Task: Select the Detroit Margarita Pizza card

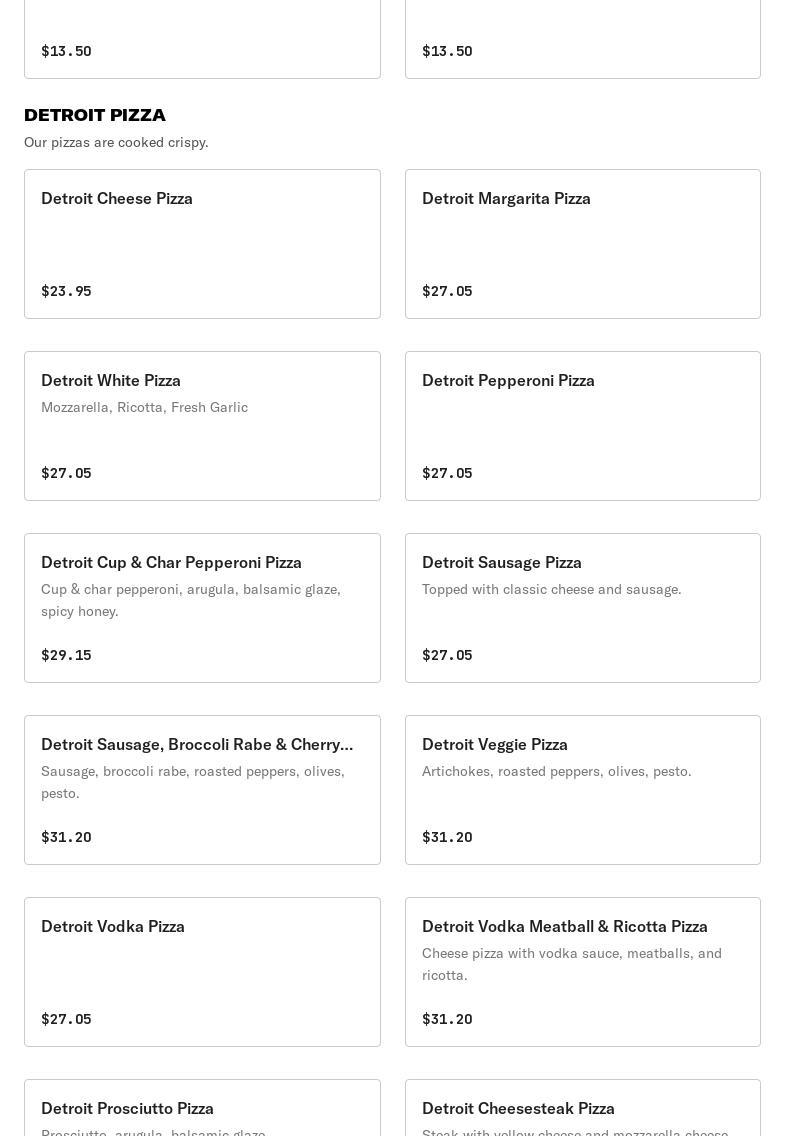Action: (x=583, y=244)
